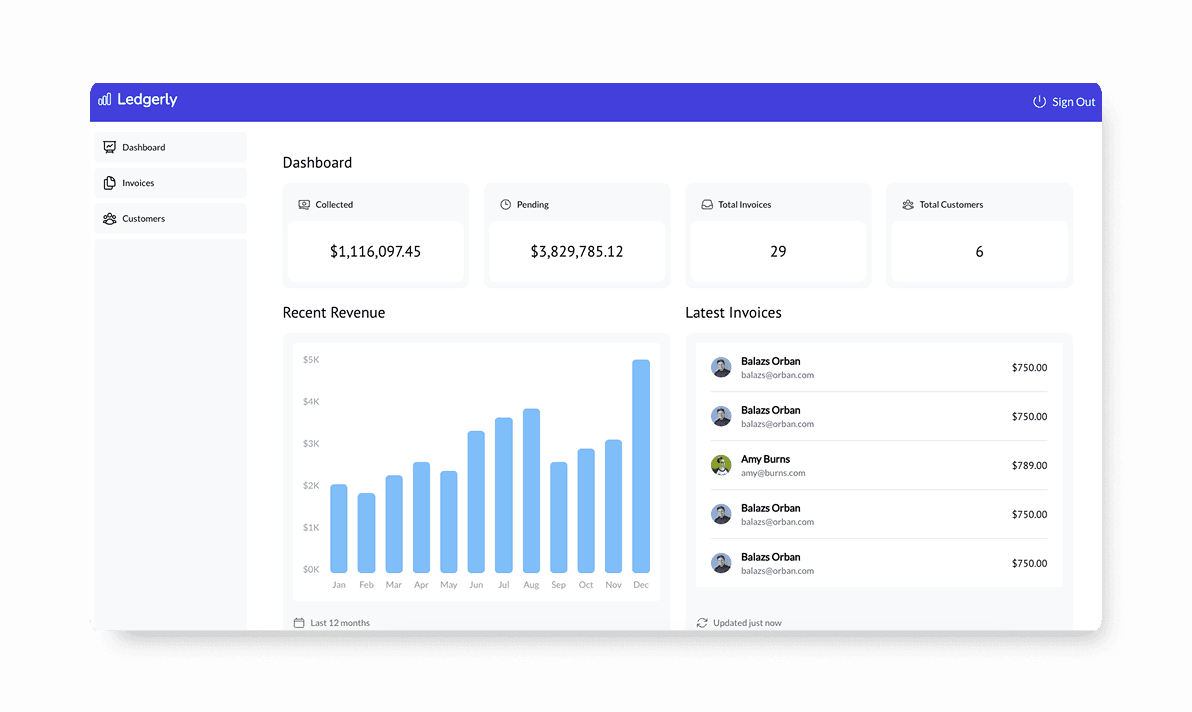Click the refresh icon beside Updated just now

(702, 622)
